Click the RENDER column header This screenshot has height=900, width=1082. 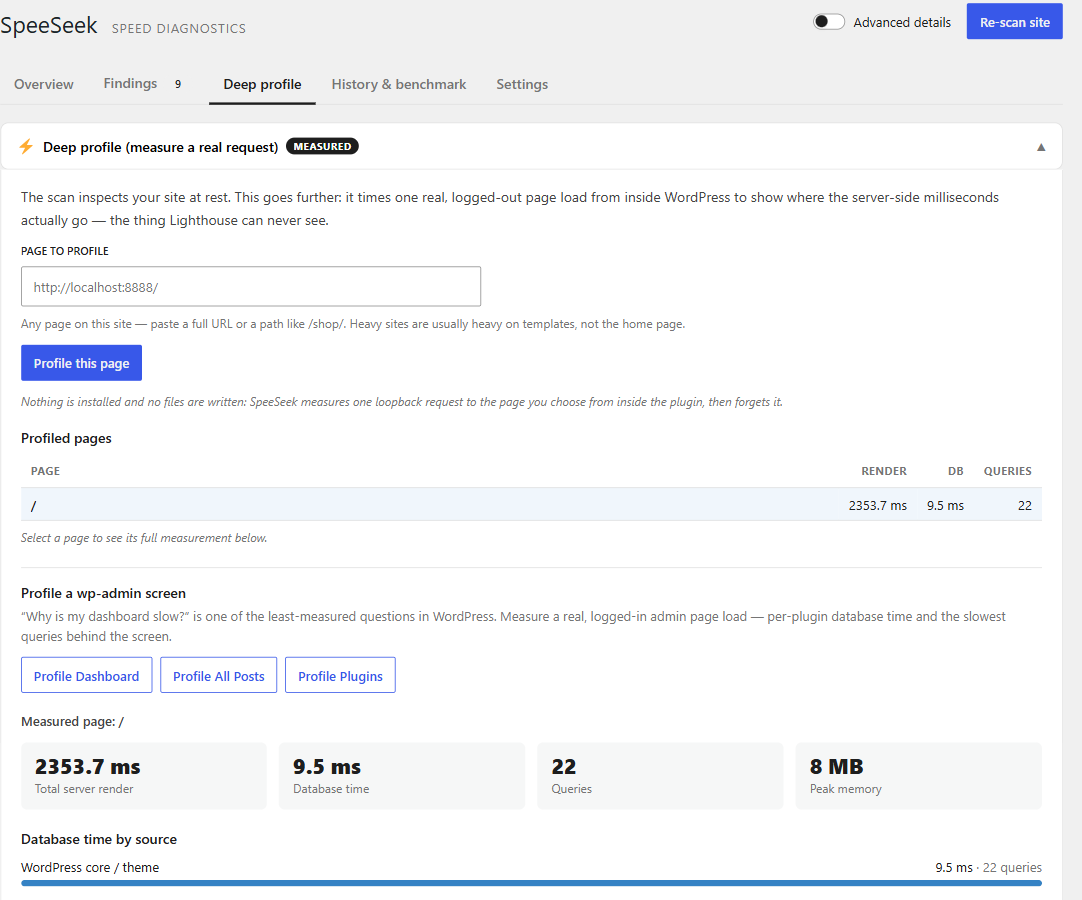pyautogui.click(x=884, y=471)
